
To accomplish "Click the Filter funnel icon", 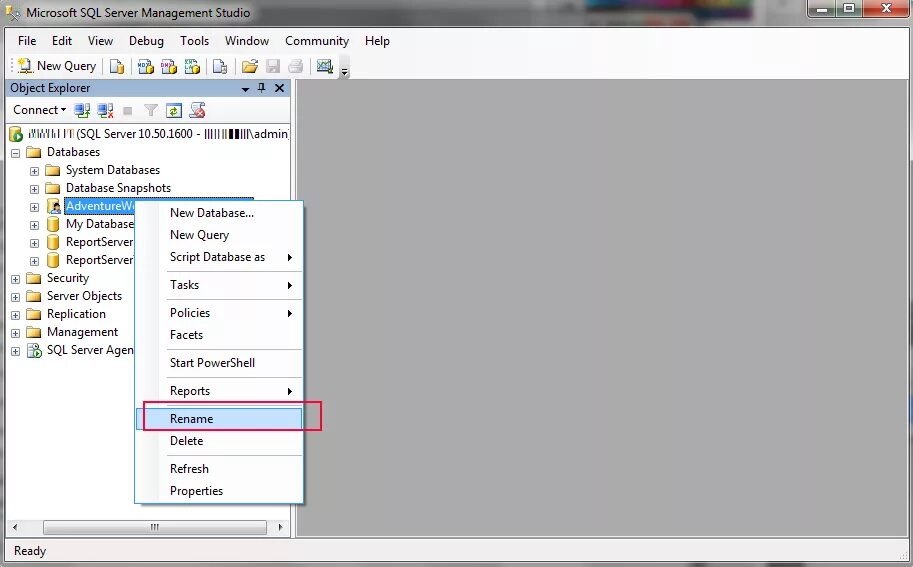I will click(x=151, y=110).
